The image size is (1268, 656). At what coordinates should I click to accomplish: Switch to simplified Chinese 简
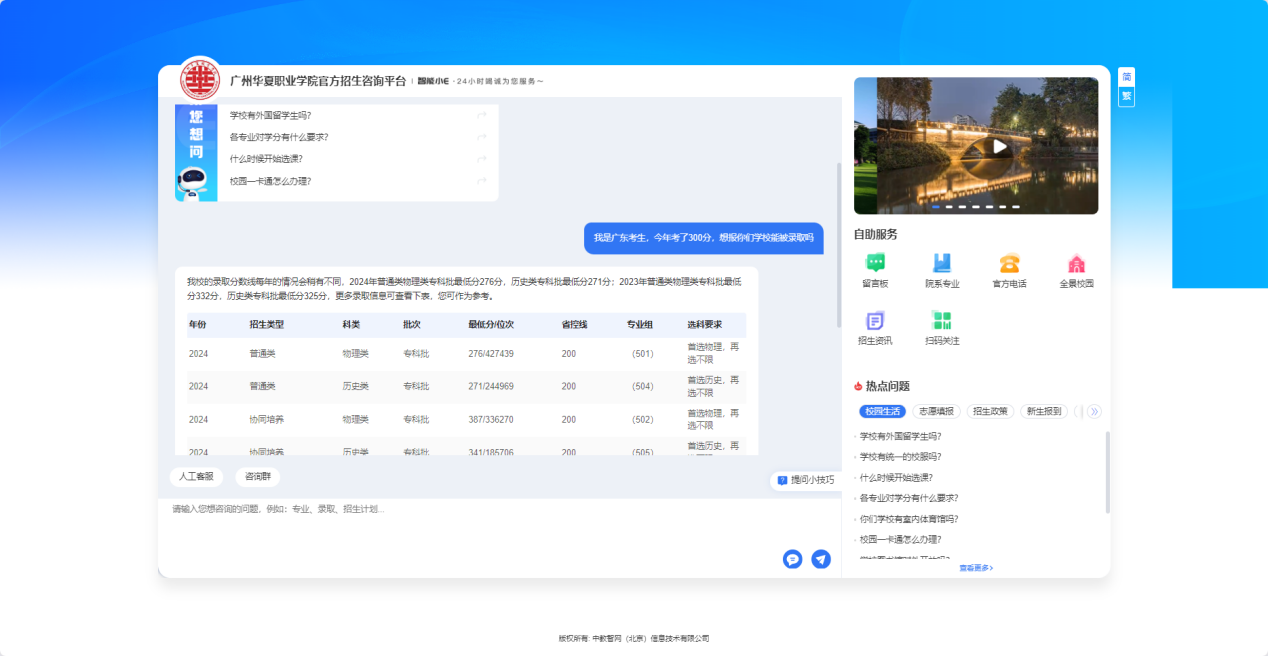pyautogui.click(x=1126, y=77)
